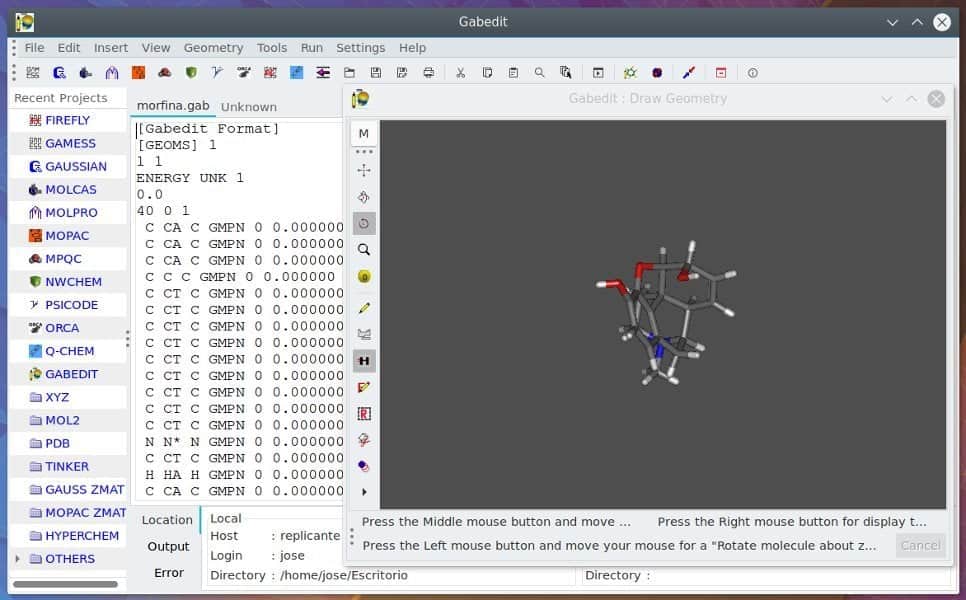The image size is (966, 600).
Task: Click the save as toolbar icon
Action: [402, 73]
